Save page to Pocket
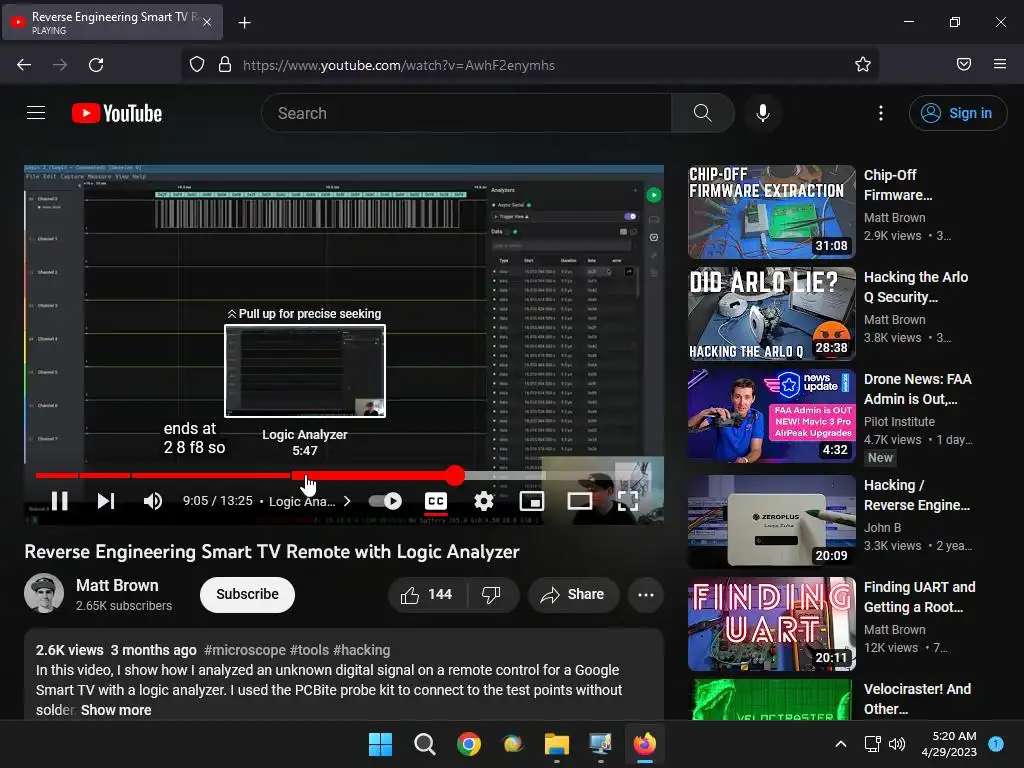 coord(963,65)
